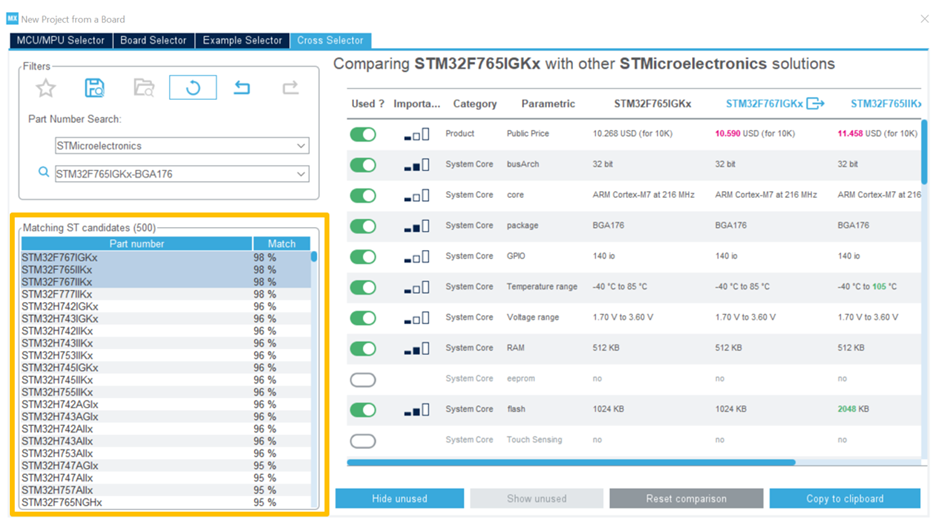Expand the STM32F765IGKx-BGA176 part number dropdown
Viewport: 940px width, 528px height.
tap(301, 174)
